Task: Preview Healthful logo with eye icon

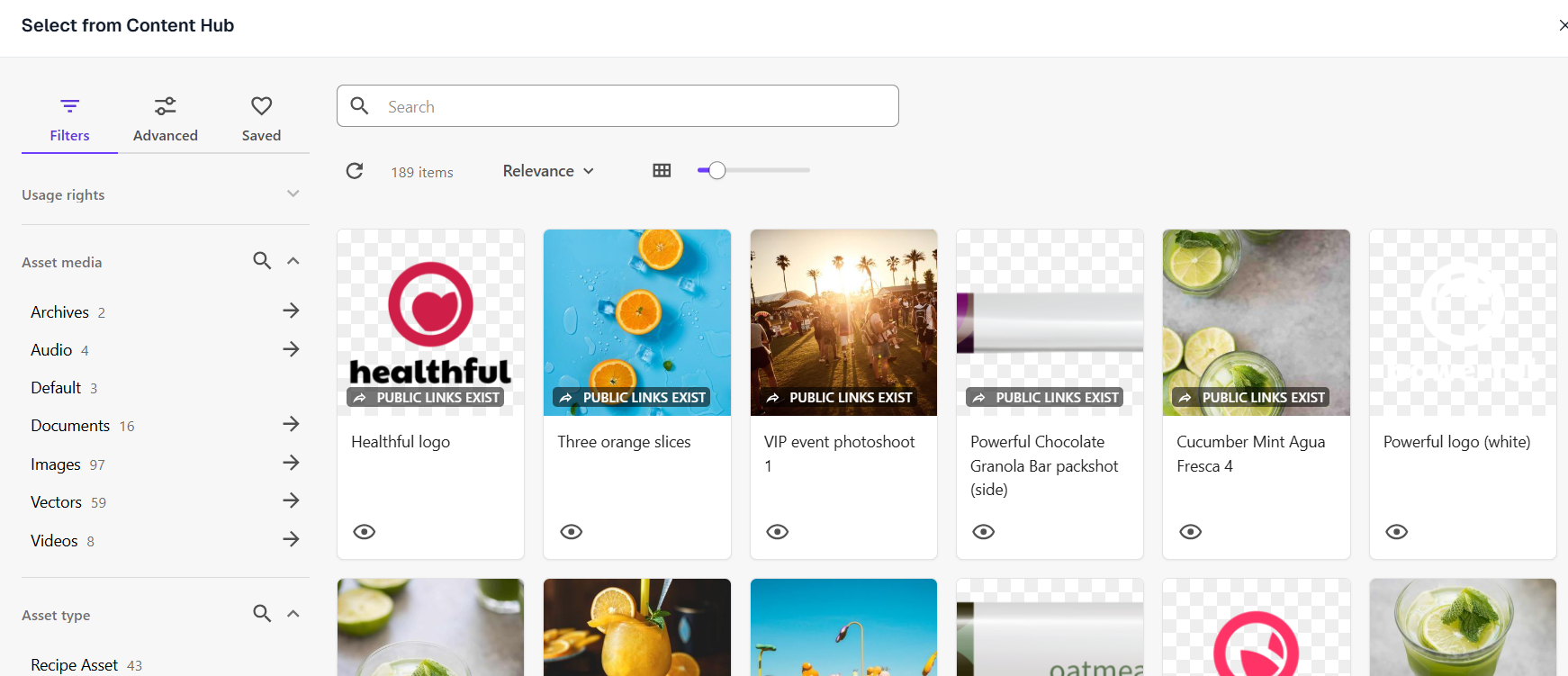Action: click(x=365, y=532)
